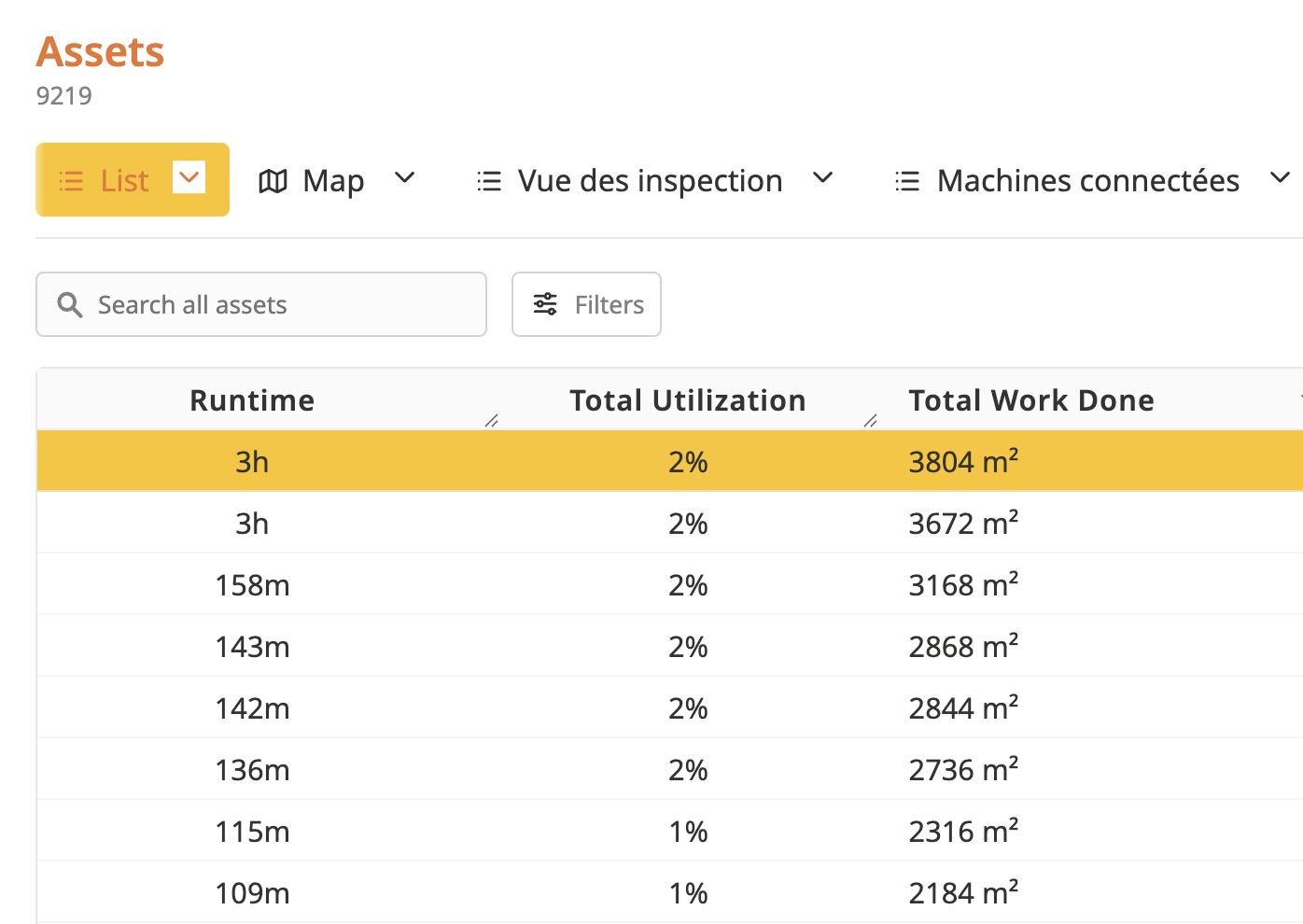Select the row with 158m runtime
The height and width of the screenshot is (924, 1303).
click(x=252, y=585)
